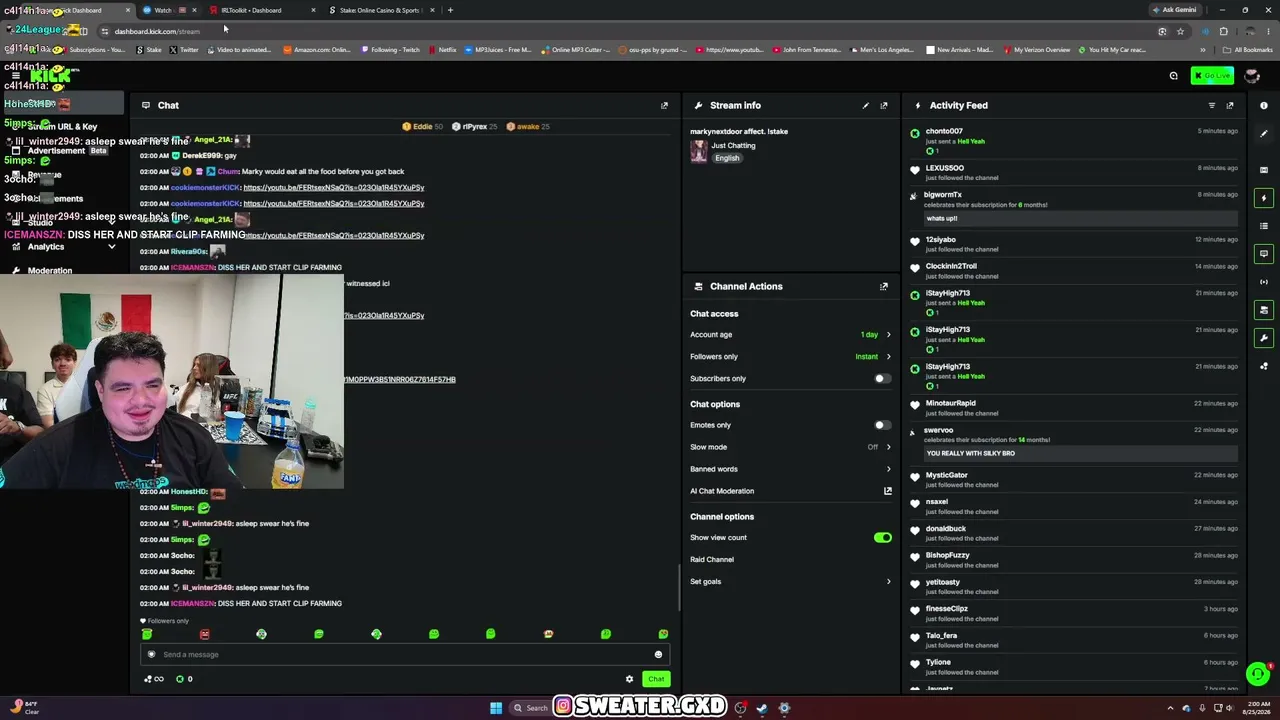1280x720 pixels.
Task: Click Raid Channel option
Action: tap(712, 560)
